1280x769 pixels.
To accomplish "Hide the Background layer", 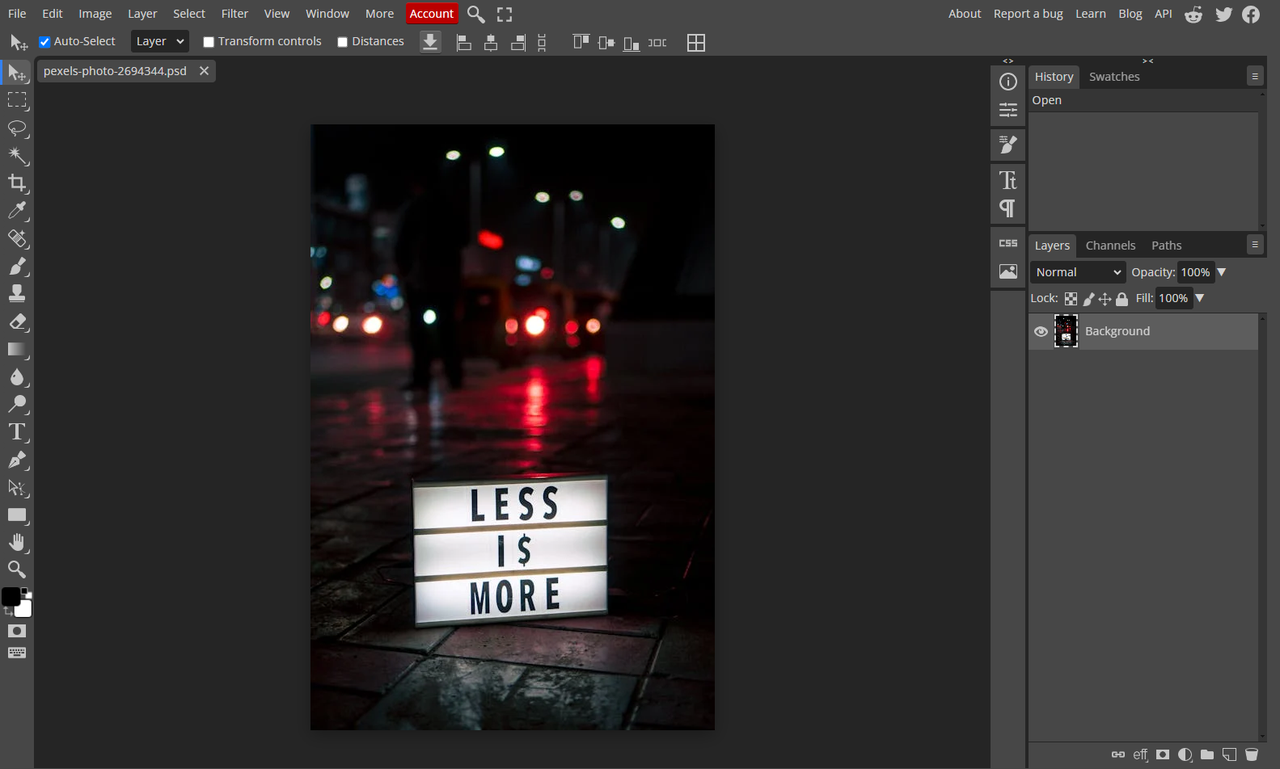I will click(1040, 331).
